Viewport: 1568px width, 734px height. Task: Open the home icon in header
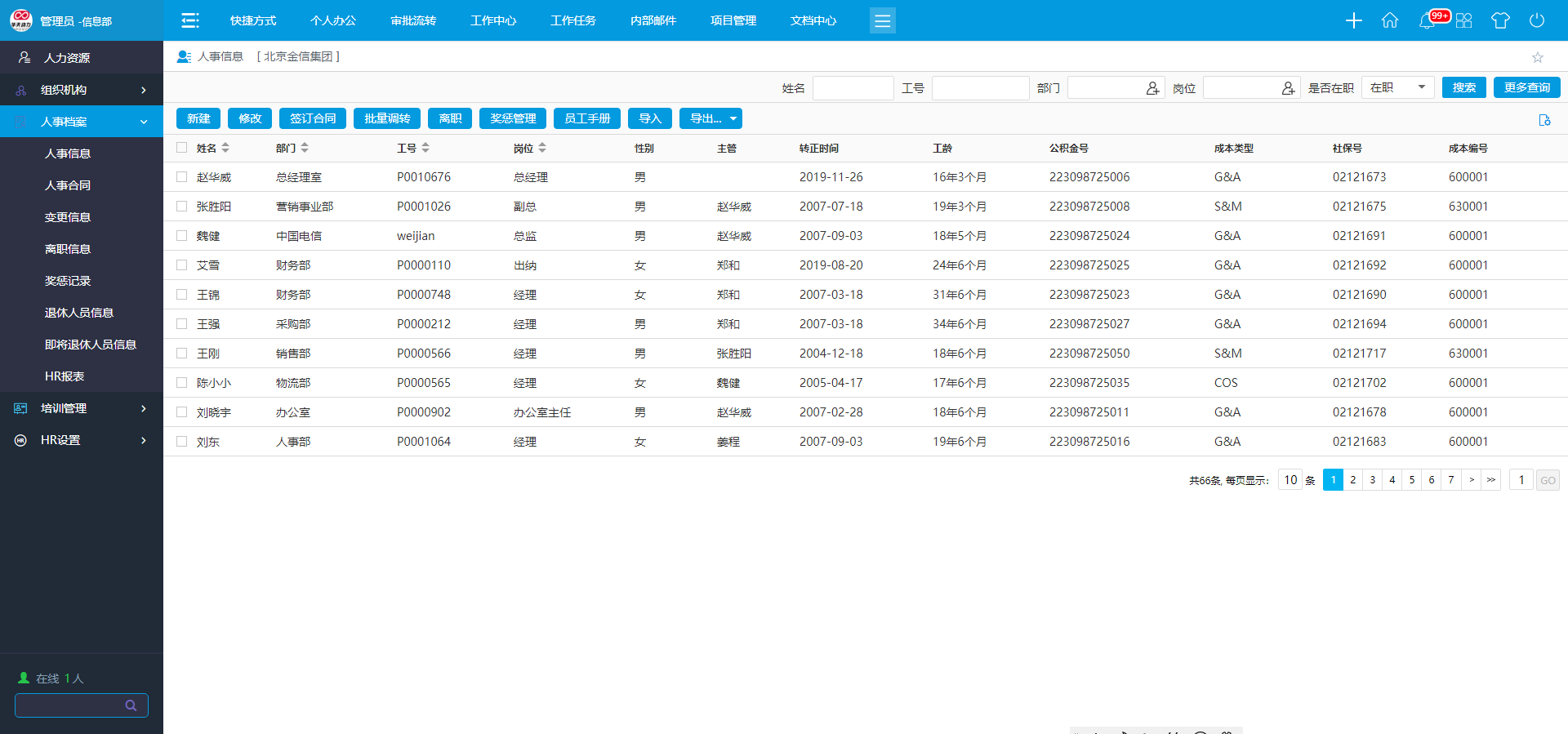pos(1389,20)
